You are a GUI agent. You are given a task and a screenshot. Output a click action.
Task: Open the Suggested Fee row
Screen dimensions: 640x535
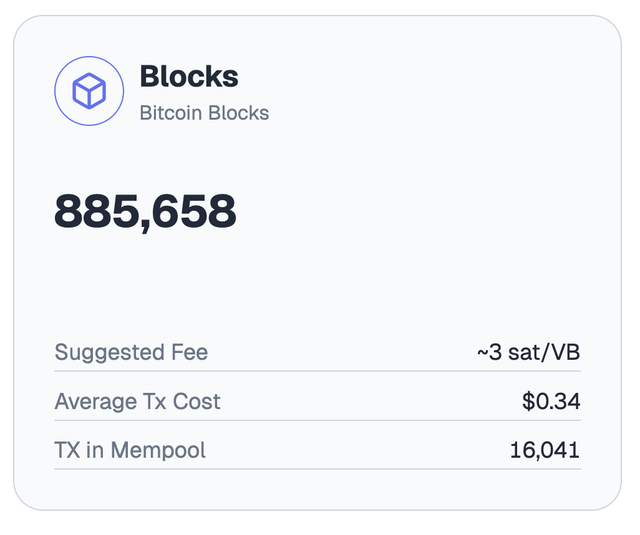click(318, 352)
